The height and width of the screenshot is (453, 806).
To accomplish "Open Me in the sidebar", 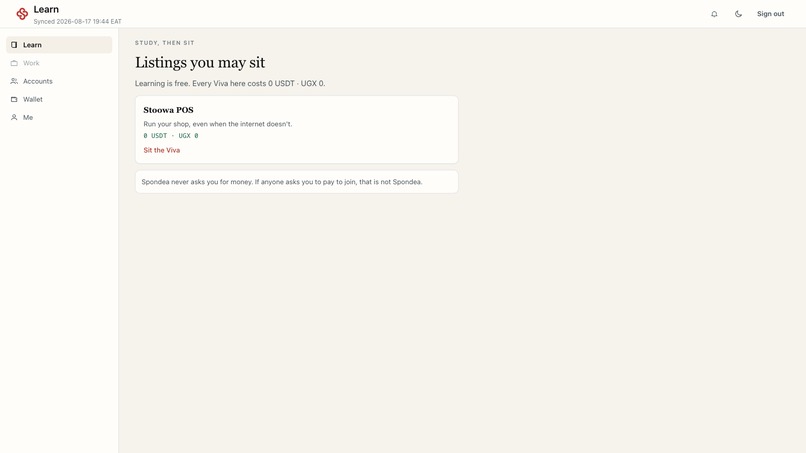I will tap(59, 117).
